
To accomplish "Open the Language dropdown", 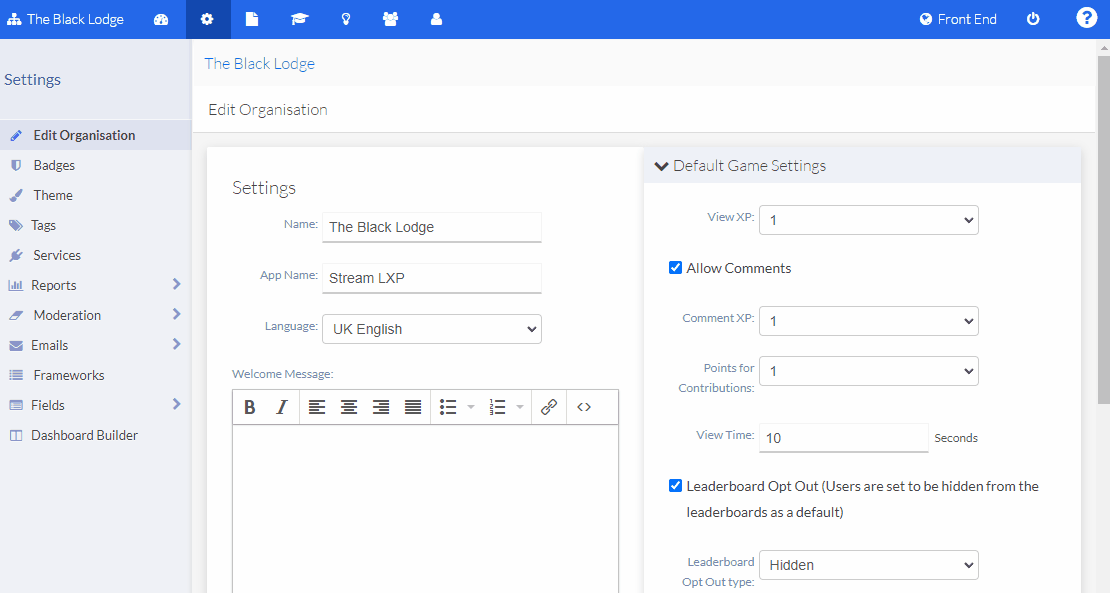I will (x=431, y=328).
